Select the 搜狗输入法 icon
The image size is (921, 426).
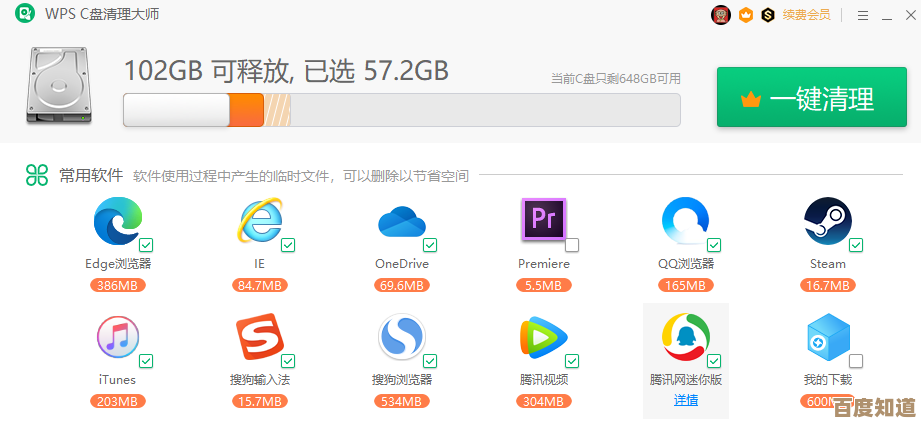tap(258, 337)
